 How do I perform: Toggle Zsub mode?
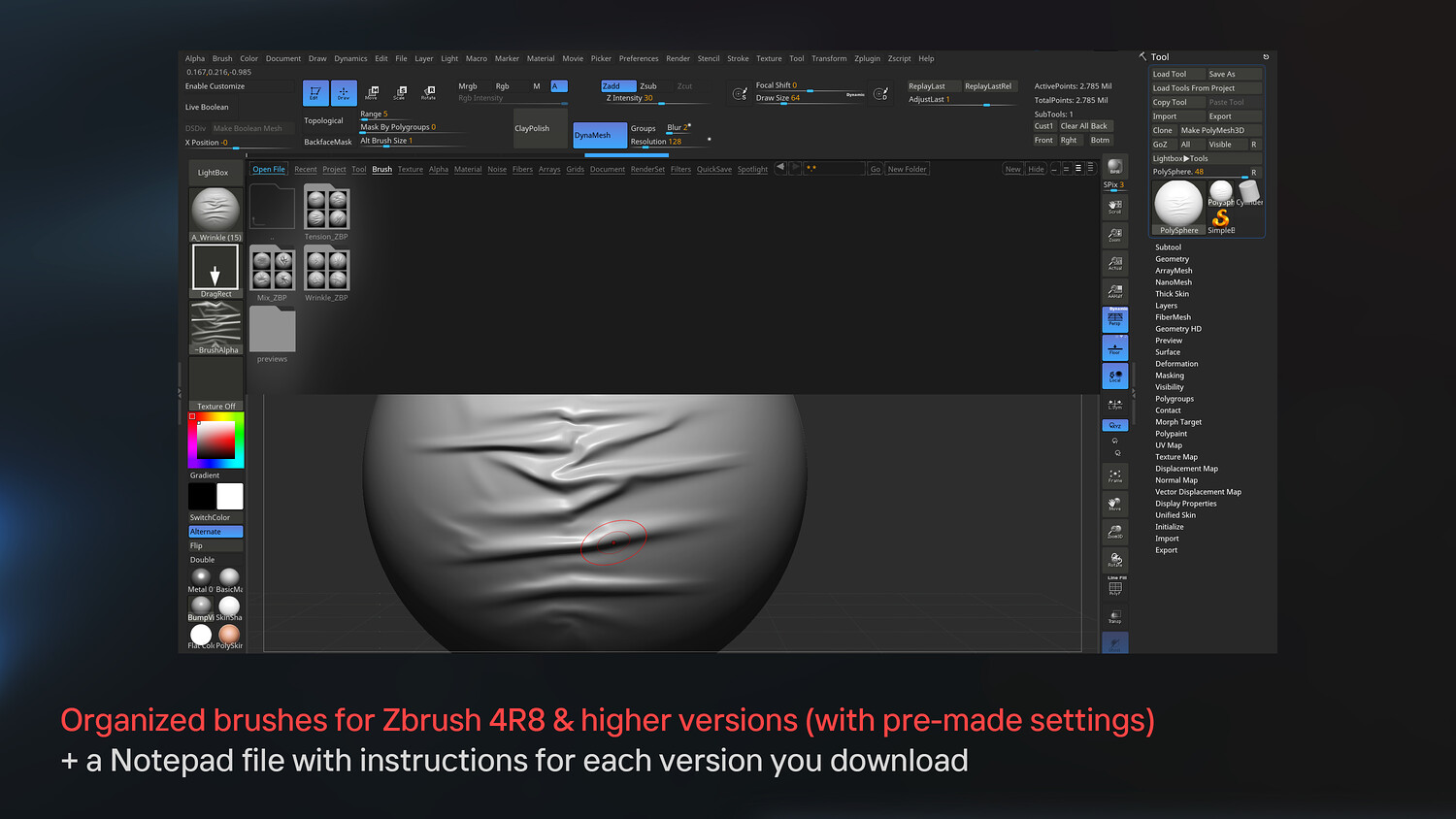(x=648, y=86)
